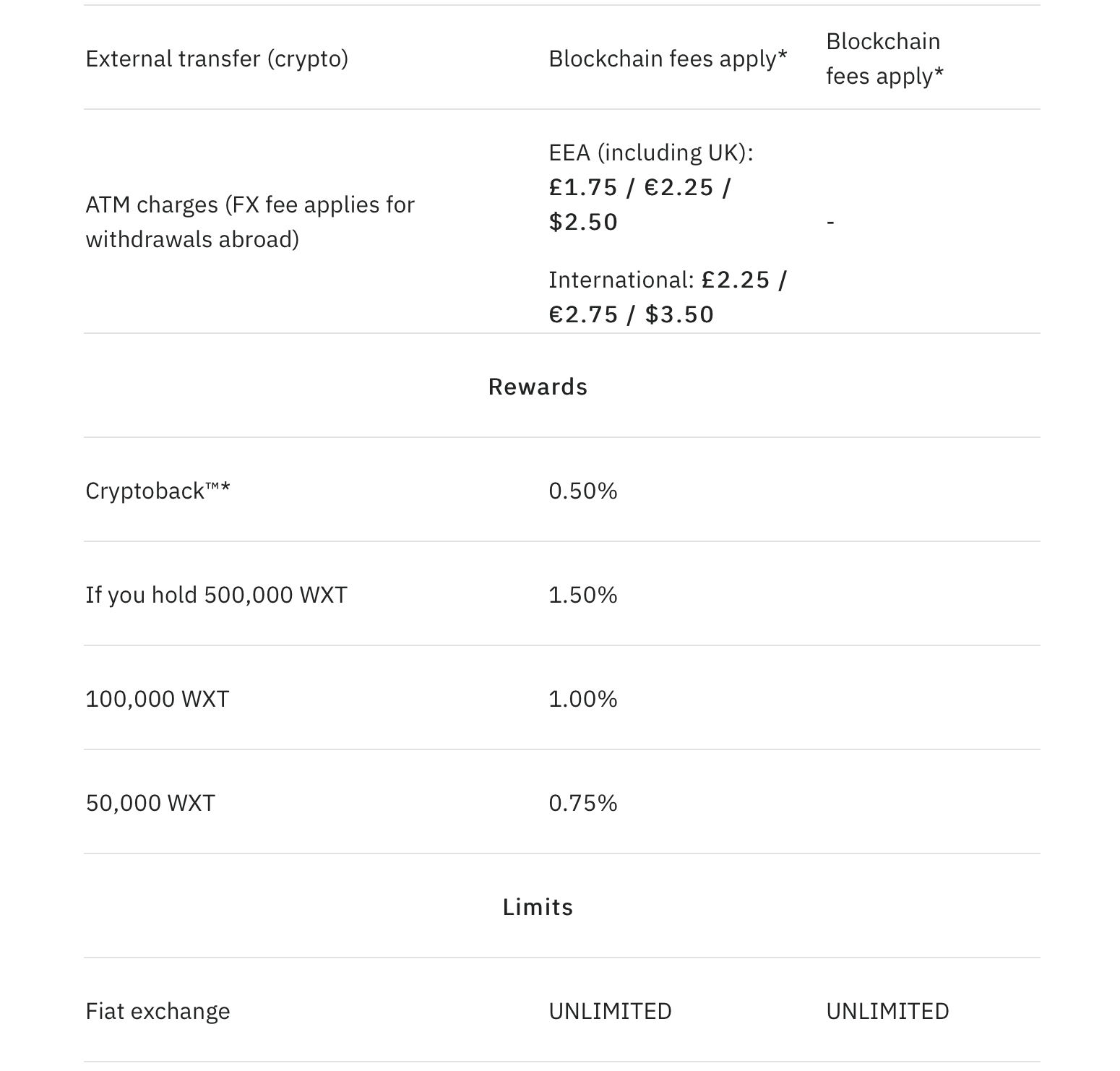This screenshot has width=1120, height=1071.
Task: Click the asterisk after Cryptoback™
Action: [225, 488]
